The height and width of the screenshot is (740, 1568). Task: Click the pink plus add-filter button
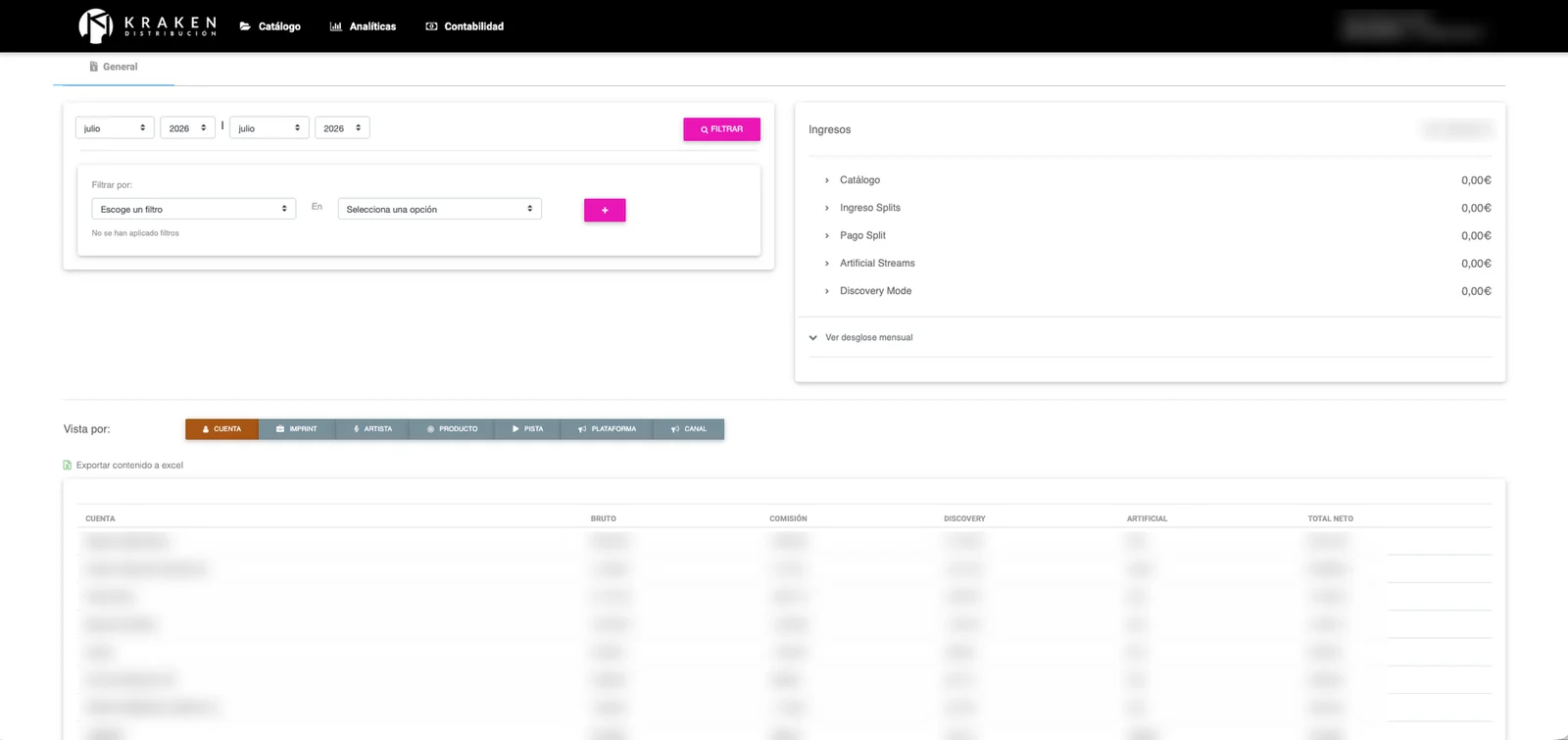605,210
